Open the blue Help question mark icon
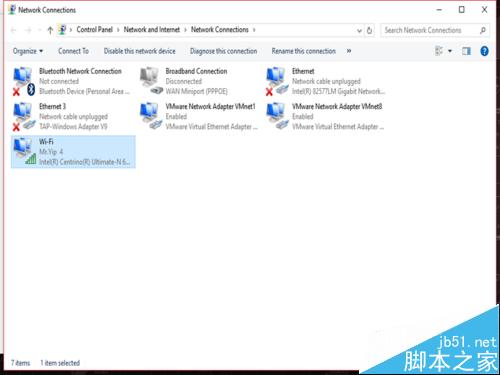The image size is (500, 375). point(484,51)
